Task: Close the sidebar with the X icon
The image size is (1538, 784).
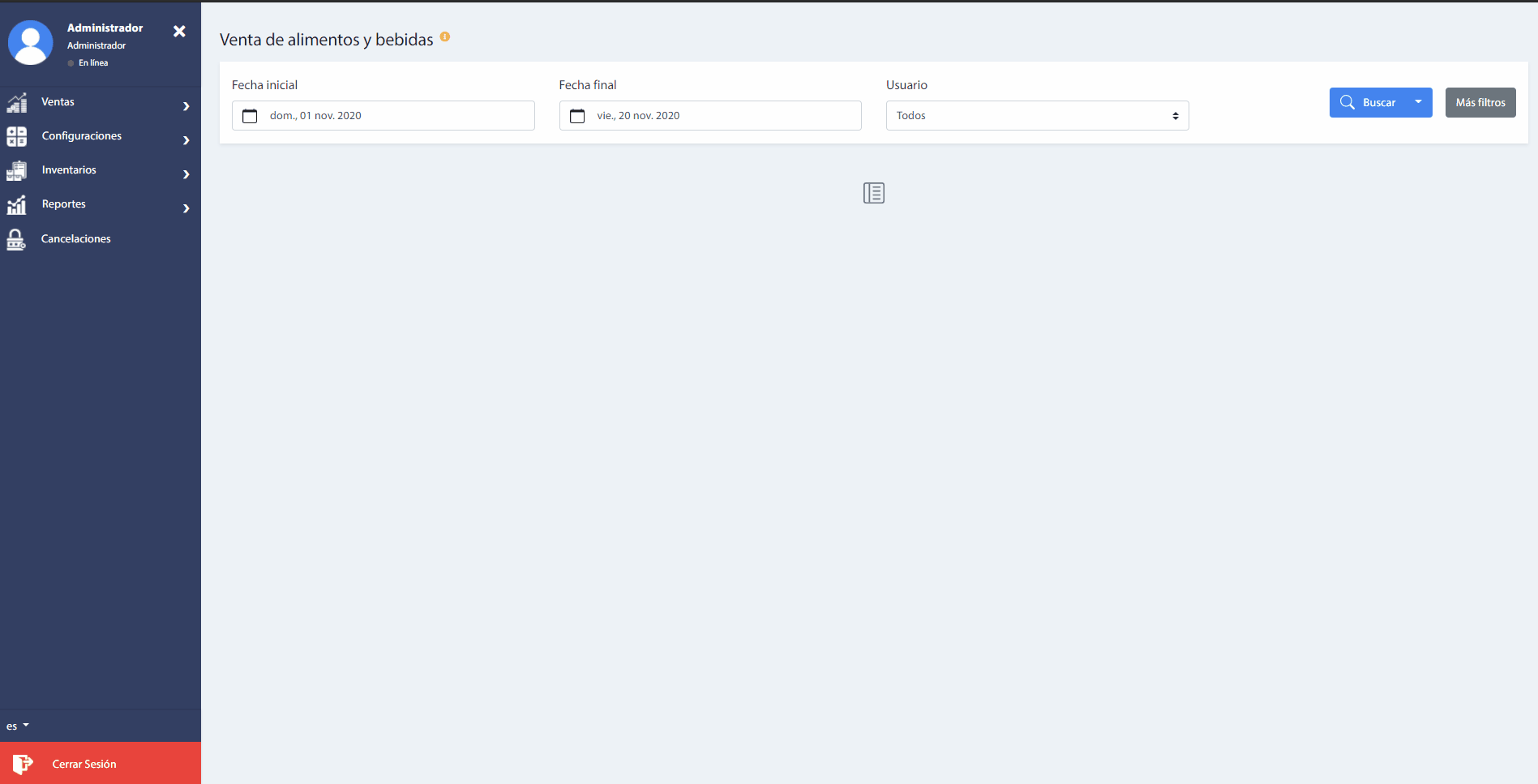Action: pyautogui.click(x=179, y=31)
